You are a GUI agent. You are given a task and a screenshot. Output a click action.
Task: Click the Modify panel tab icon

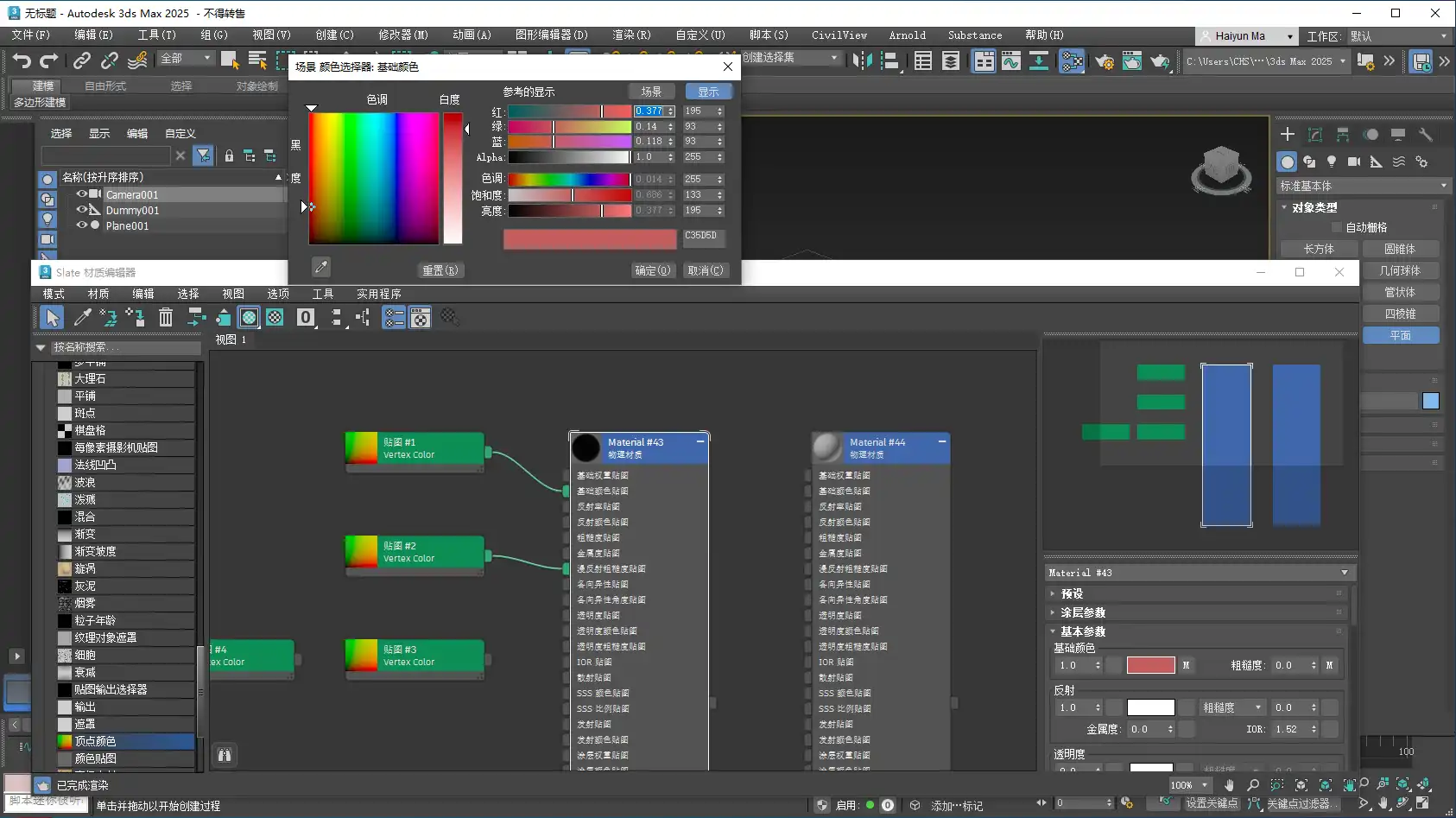coord(1315,135)
